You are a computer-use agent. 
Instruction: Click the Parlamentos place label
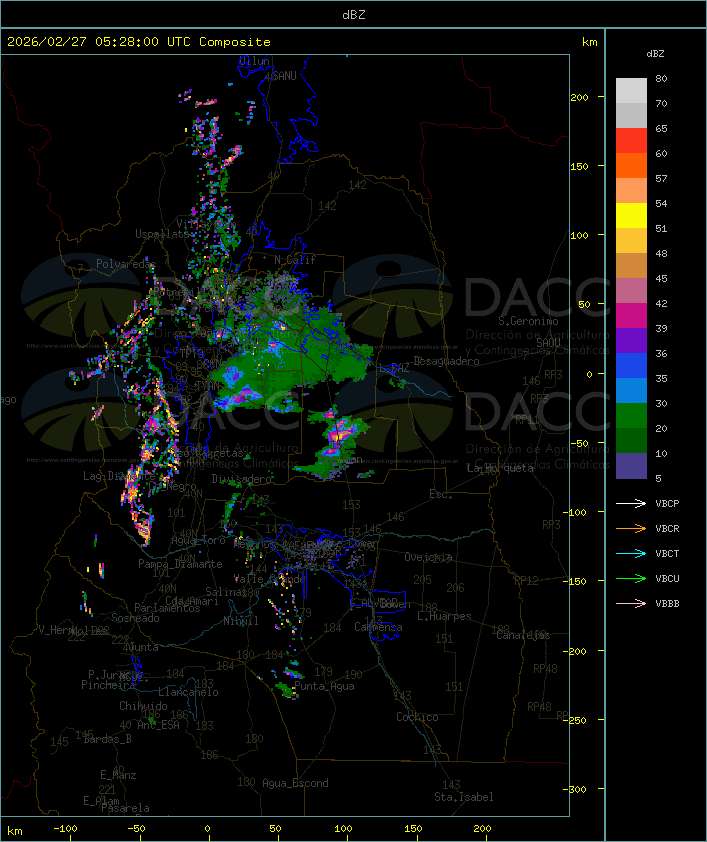coord(167,608)
